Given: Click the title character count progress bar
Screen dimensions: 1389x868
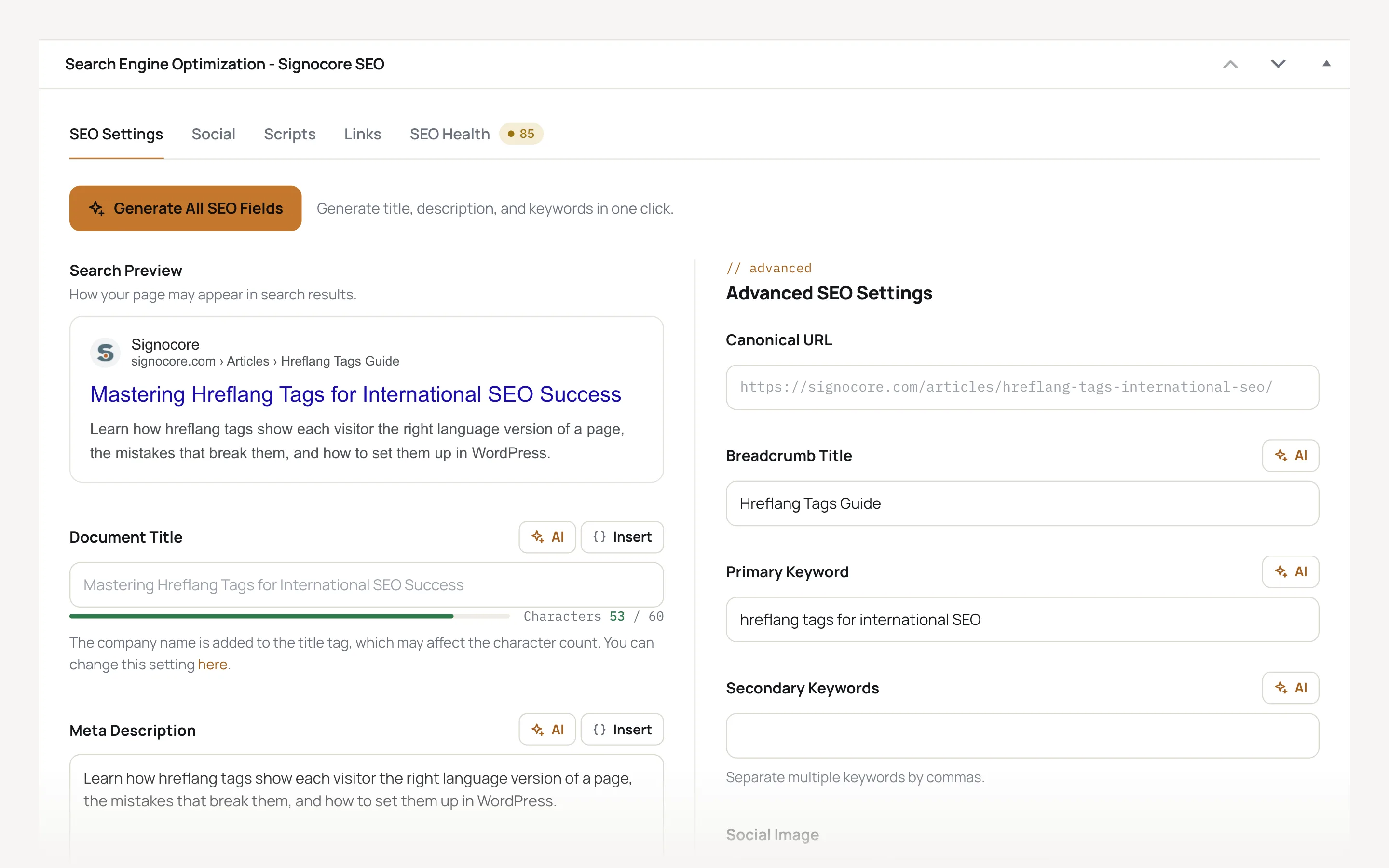Looking at the screenshot, I should 289,616.
